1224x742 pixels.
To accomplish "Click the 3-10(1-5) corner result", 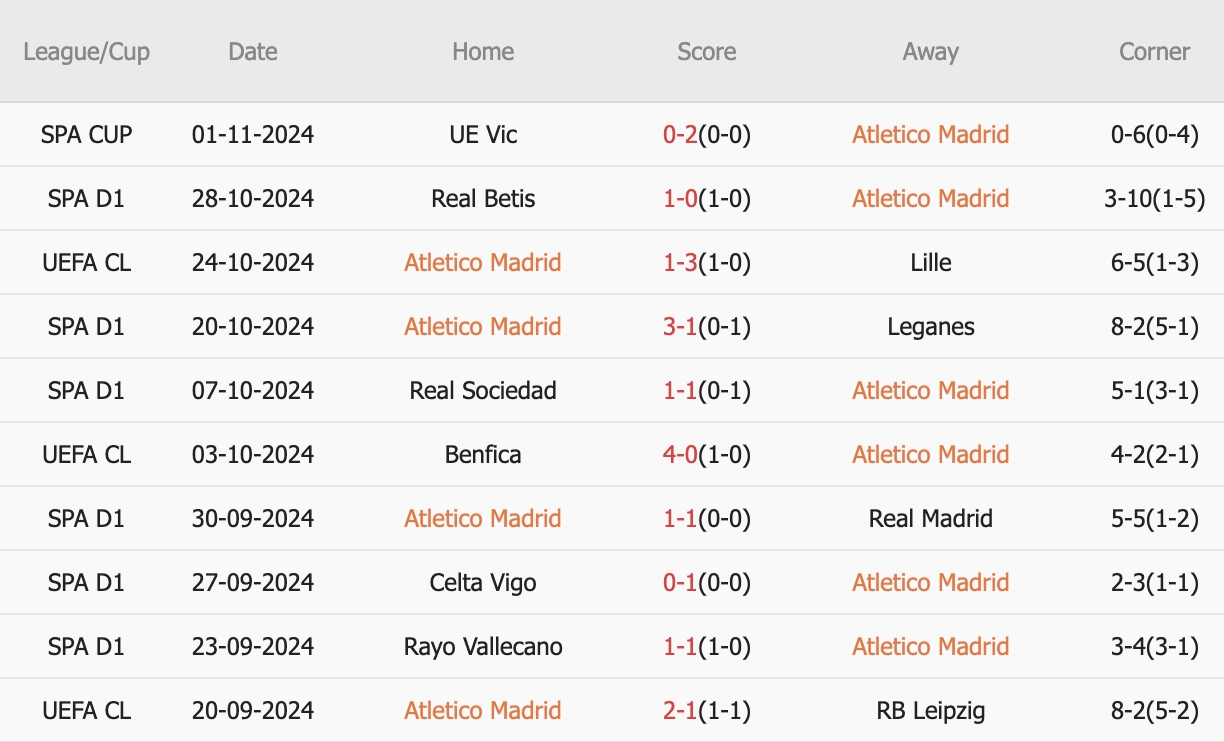I will (1154, 199).
